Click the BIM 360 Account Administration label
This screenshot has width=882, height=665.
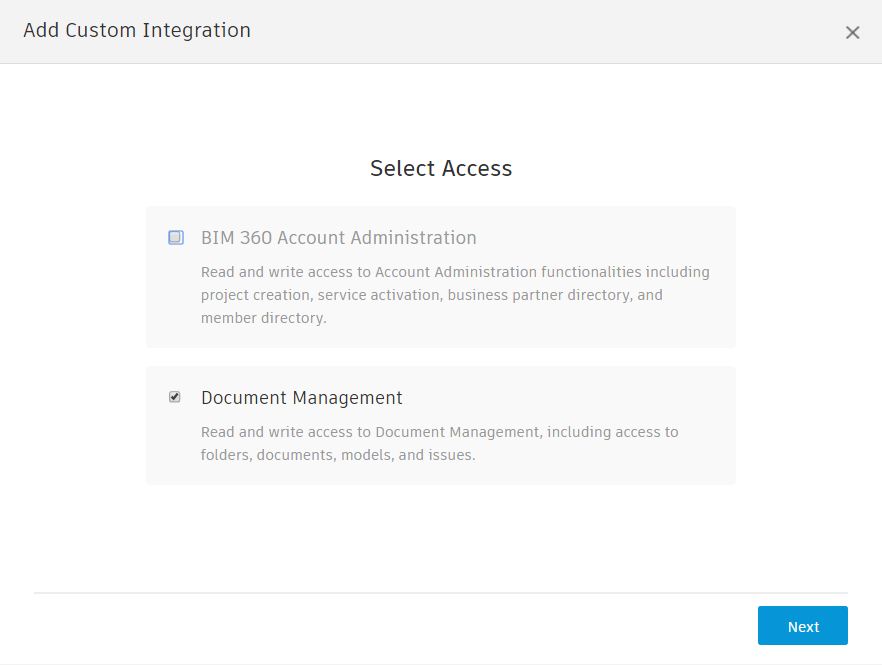point(338,238)
